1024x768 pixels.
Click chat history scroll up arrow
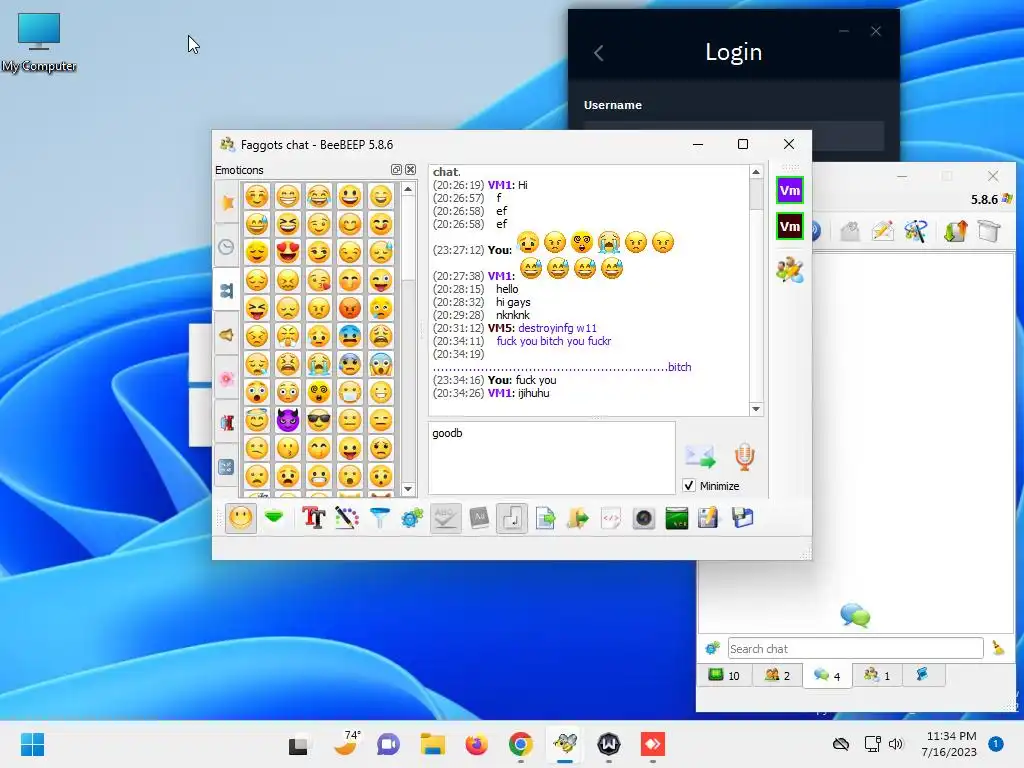(756, 172)
